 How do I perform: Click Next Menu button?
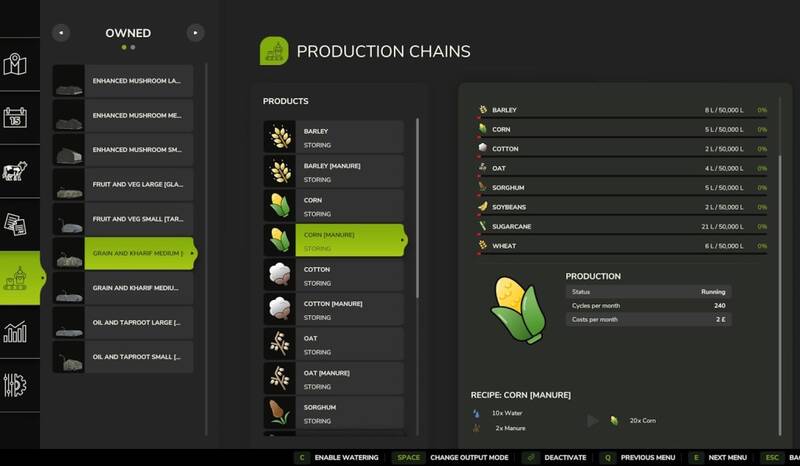click(718, 457)
